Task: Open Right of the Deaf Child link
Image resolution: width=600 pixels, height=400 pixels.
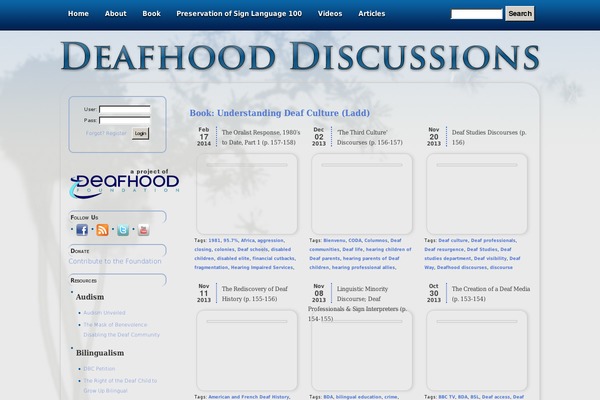Action: (x=120, y=385)
